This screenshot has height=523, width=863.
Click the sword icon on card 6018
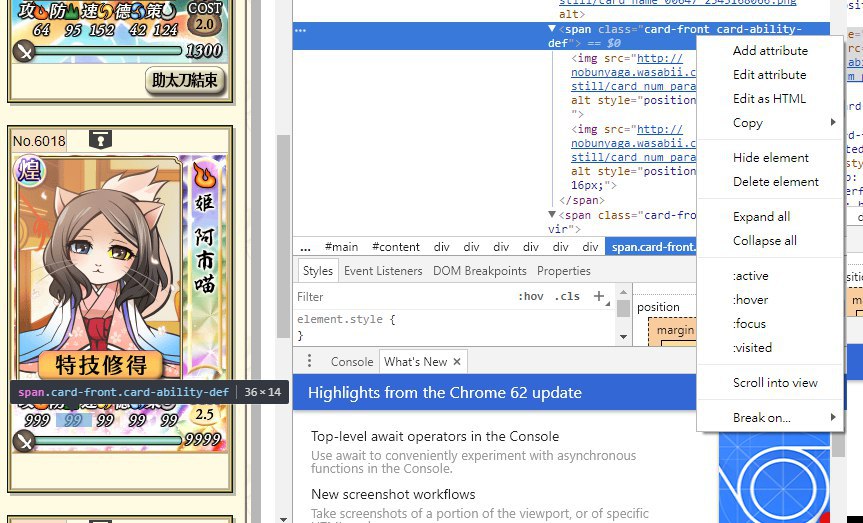pos(24,441)
